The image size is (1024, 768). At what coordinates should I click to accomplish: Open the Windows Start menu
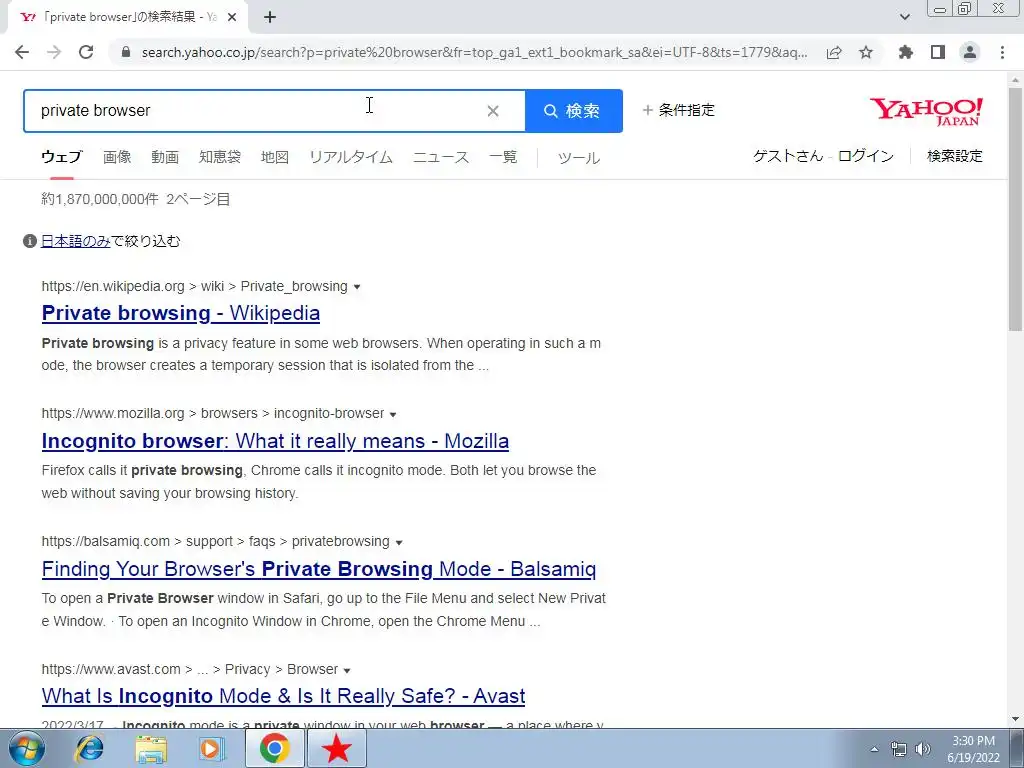[27, 748]
